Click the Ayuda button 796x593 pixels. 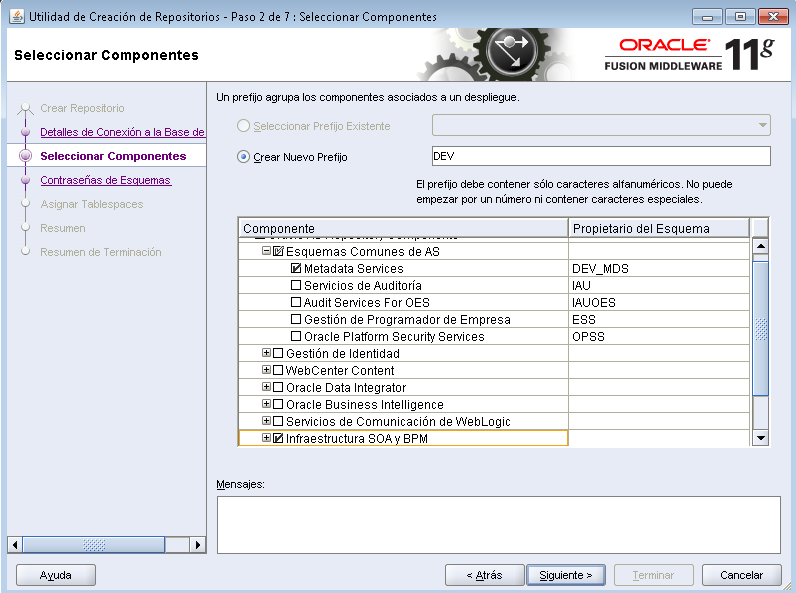point(56,575)
